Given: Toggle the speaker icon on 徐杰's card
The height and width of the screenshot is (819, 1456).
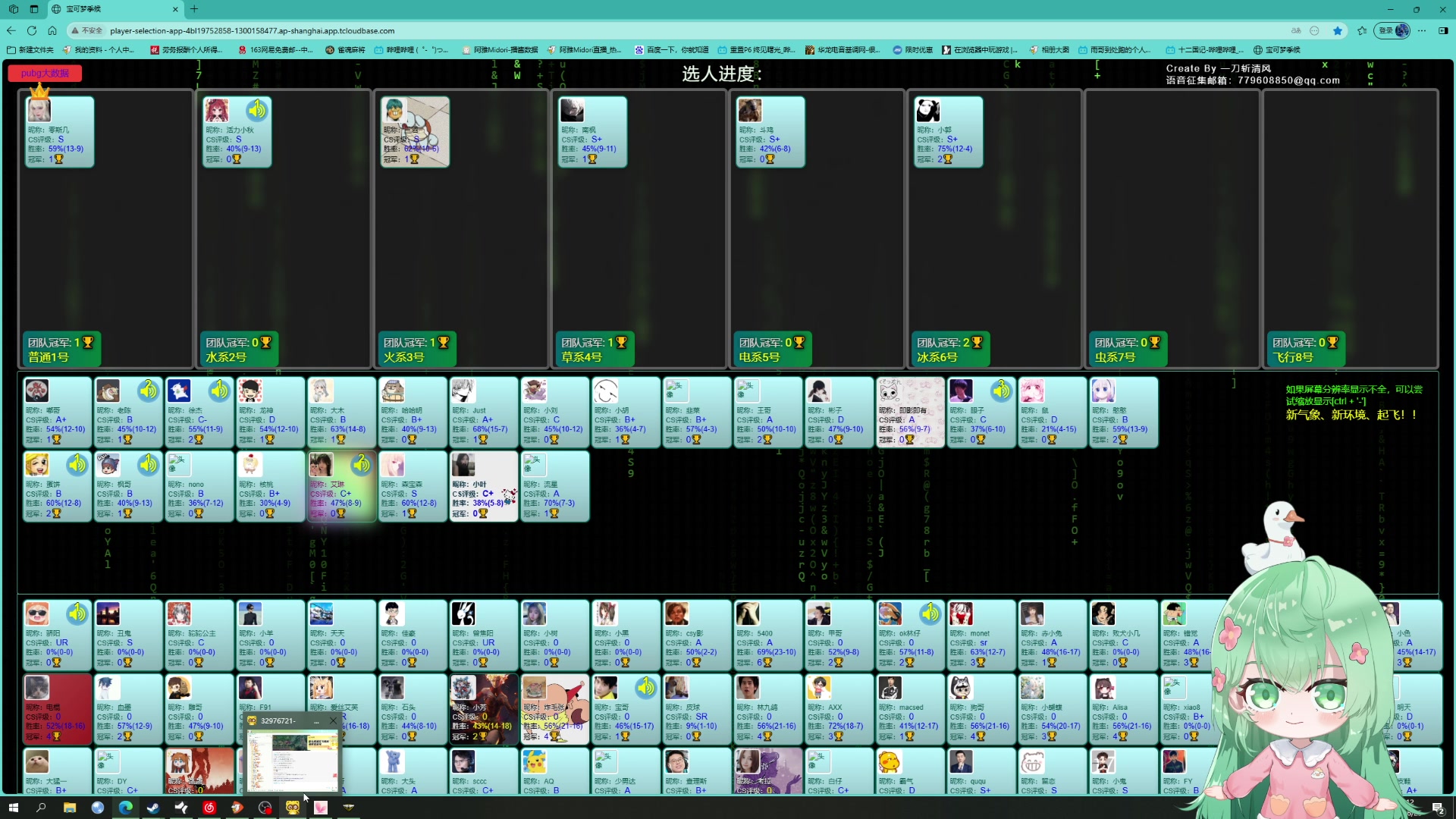Looking at the screenshot, I should coord(218,391).
